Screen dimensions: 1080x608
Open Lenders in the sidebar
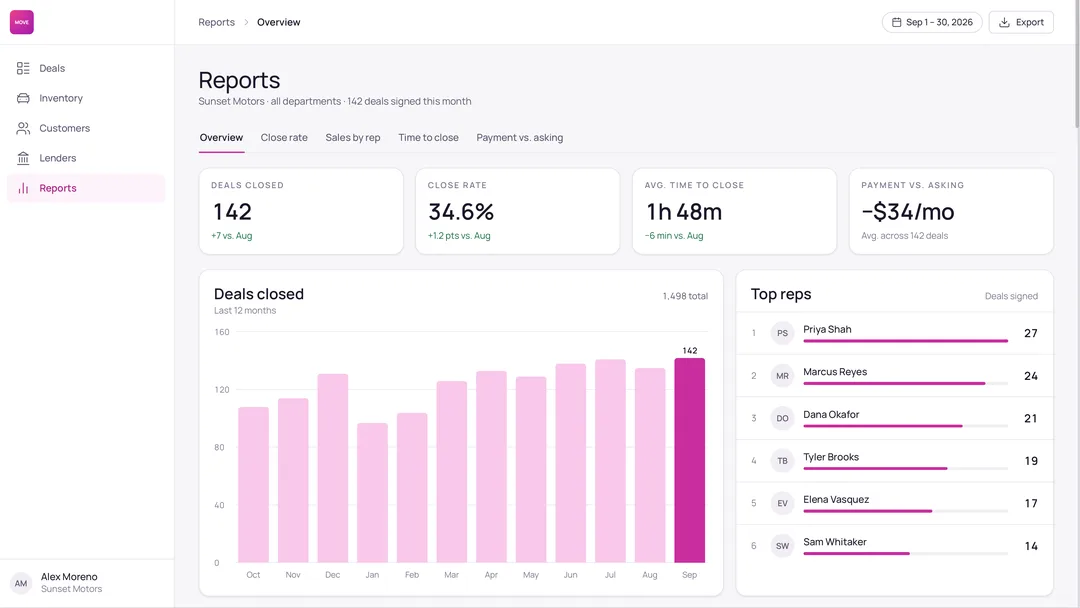pos(86,158)
